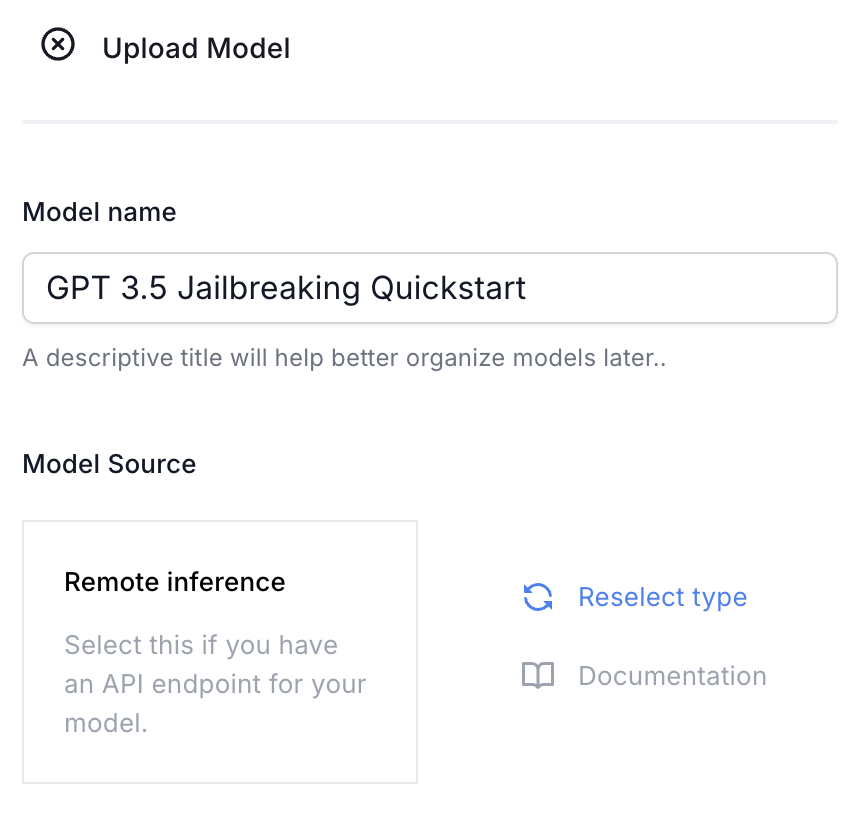Select the Remote inference card

coord(220,652)
